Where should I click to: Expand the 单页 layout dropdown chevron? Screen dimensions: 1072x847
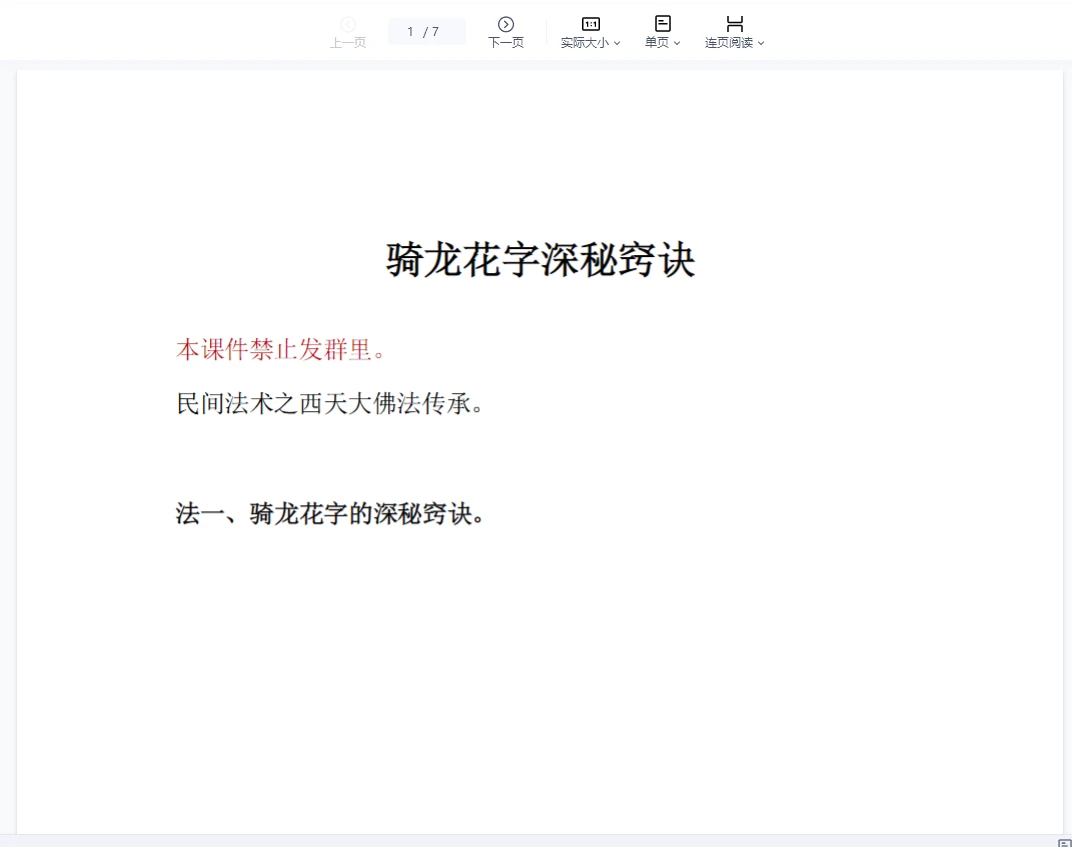(x=678, y=43)
